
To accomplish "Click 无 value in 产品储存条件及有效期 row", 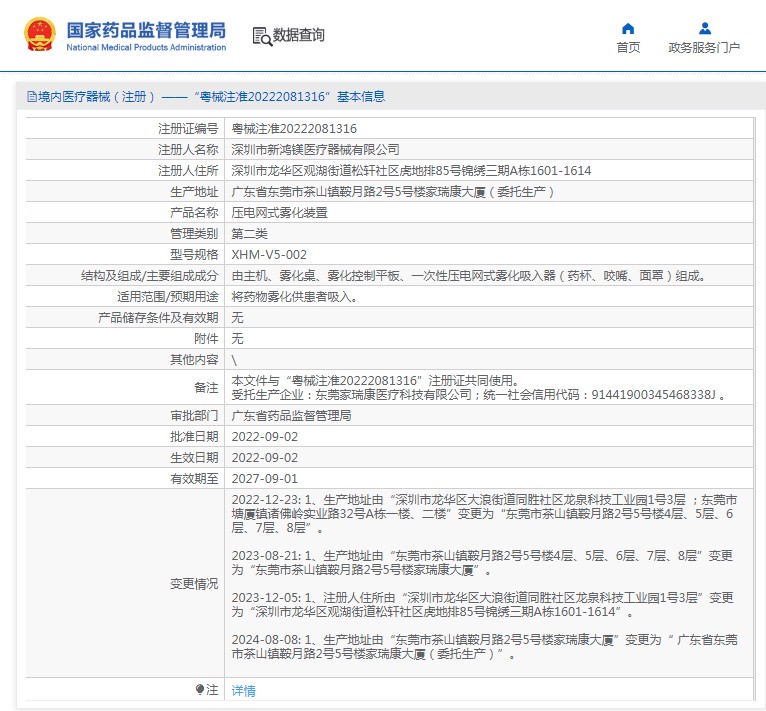I will (x=237, y=318).
